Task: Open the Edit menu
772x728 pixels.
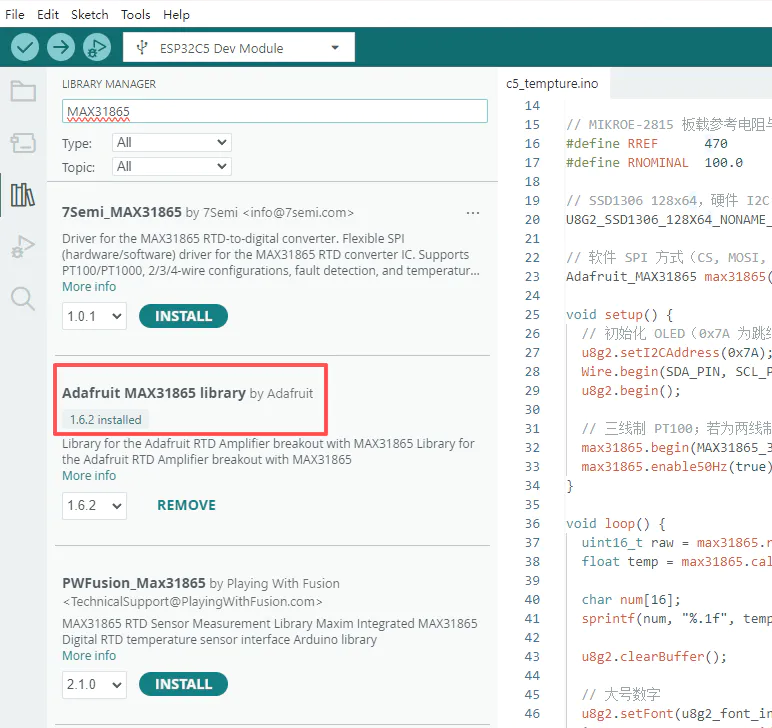Action: click(48, 14)
